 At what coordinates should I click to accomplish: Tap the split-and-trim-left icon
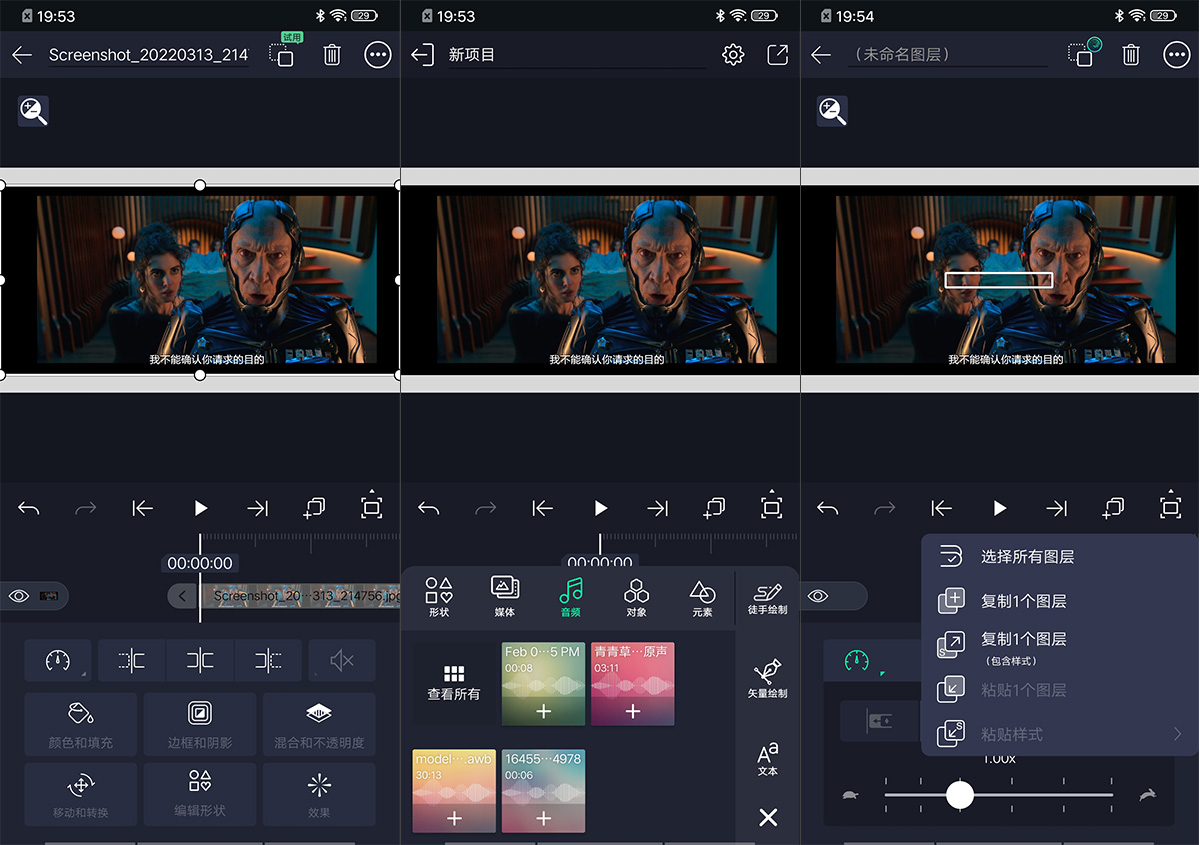(131, 660)
